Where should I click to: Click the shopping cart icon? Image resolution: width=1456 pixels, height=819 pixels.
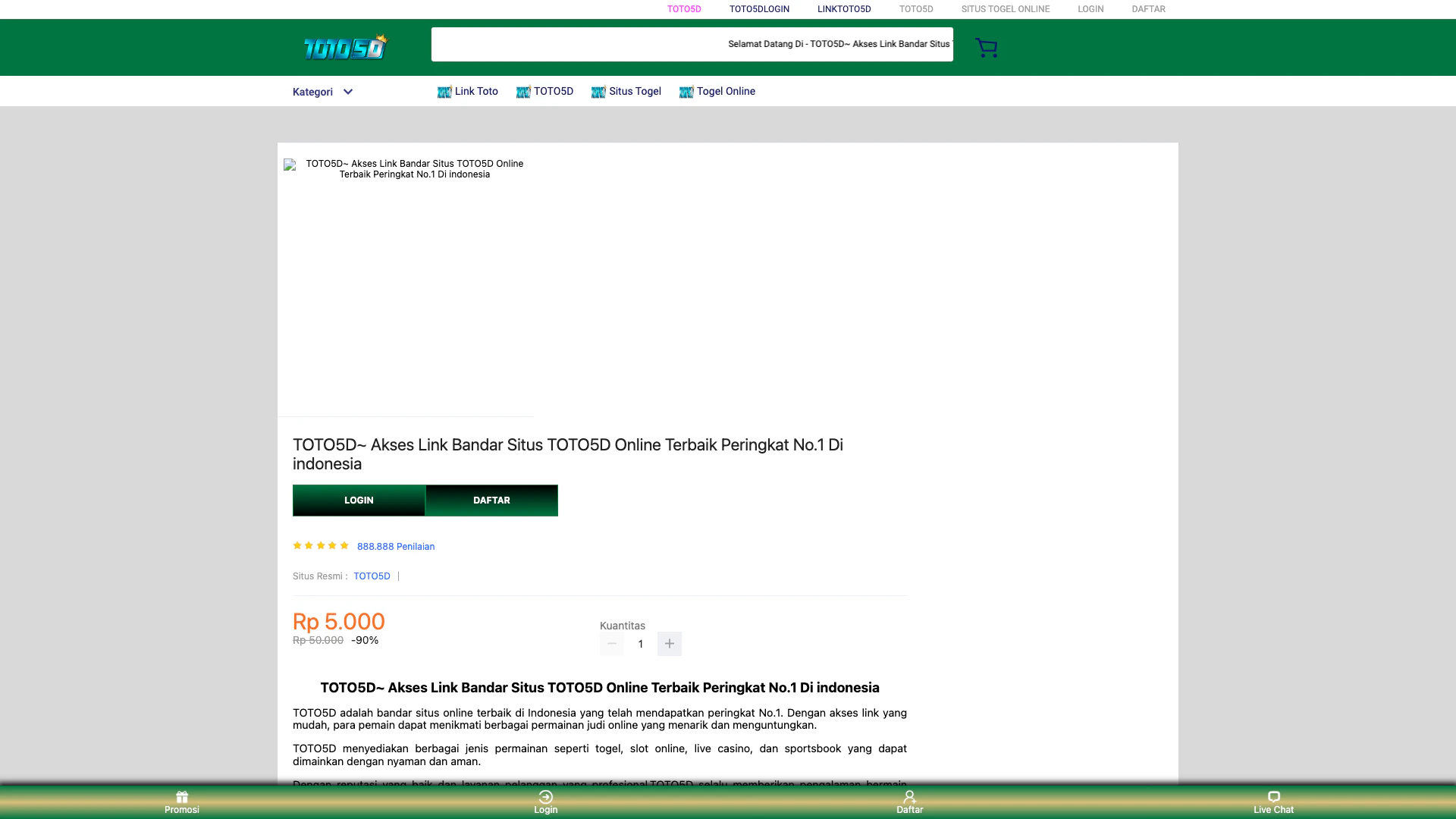pos(986,48)
